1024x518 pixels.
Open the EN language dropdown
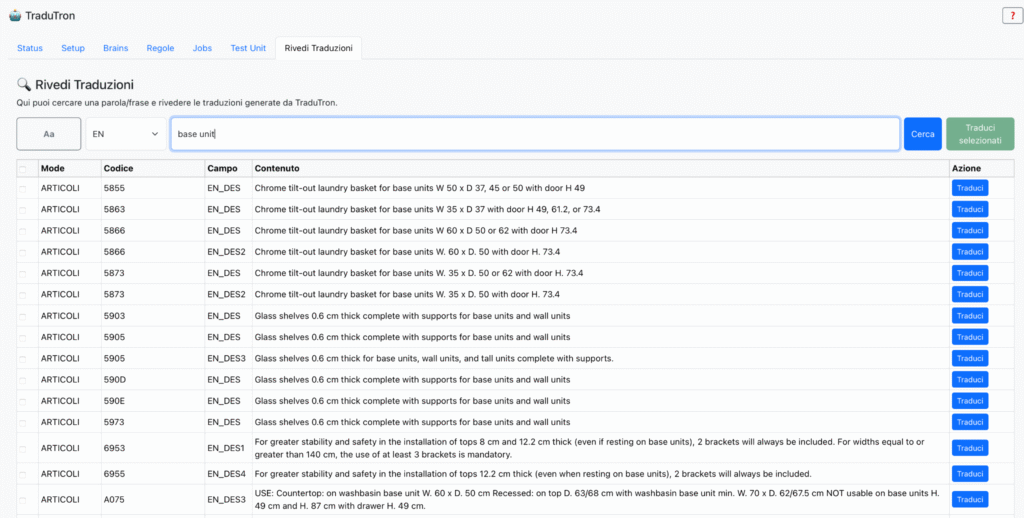pyautogui.click(x=126, y=134)
